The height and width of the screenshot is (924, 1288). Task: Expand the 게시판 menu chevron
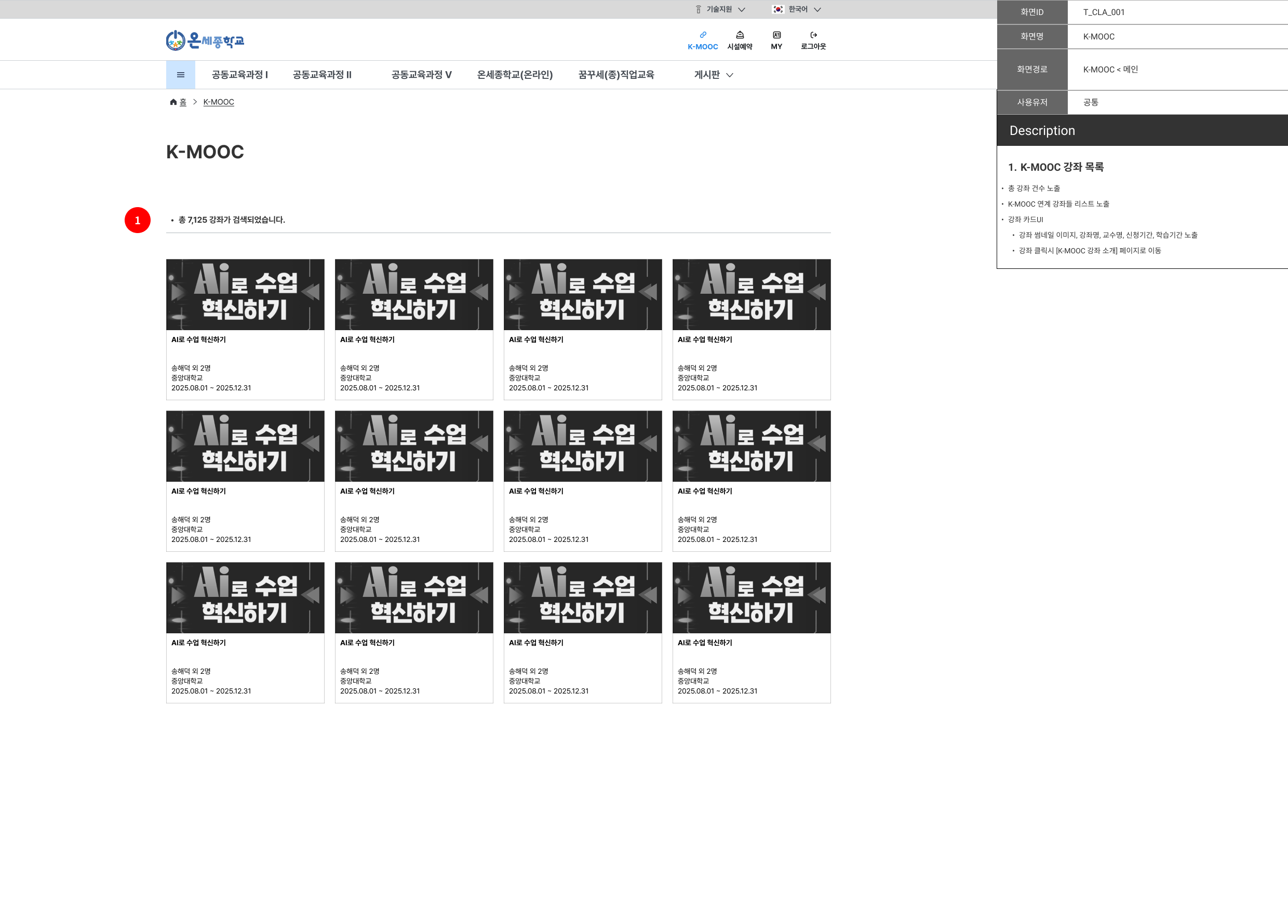click(730, 75)
